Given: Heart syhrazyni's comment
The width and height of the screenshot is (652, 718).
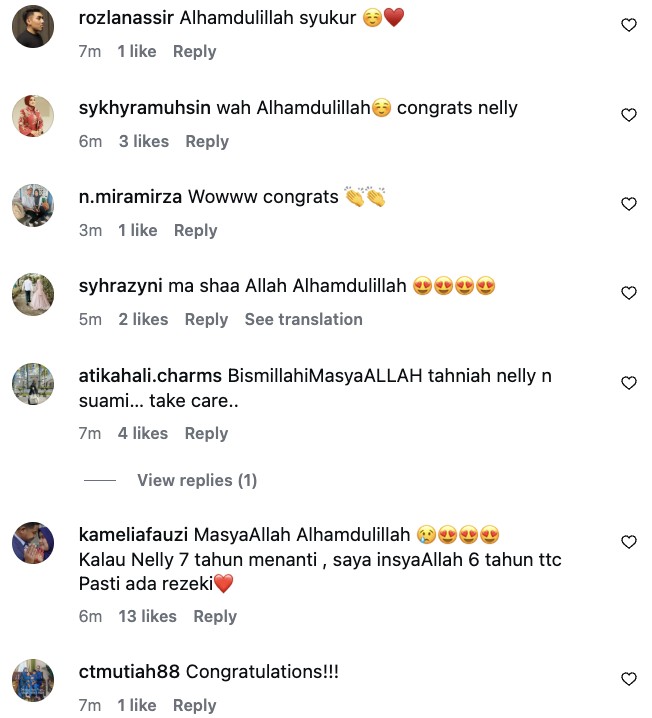Looking at the screenshot, I should (x=629, y=294).
